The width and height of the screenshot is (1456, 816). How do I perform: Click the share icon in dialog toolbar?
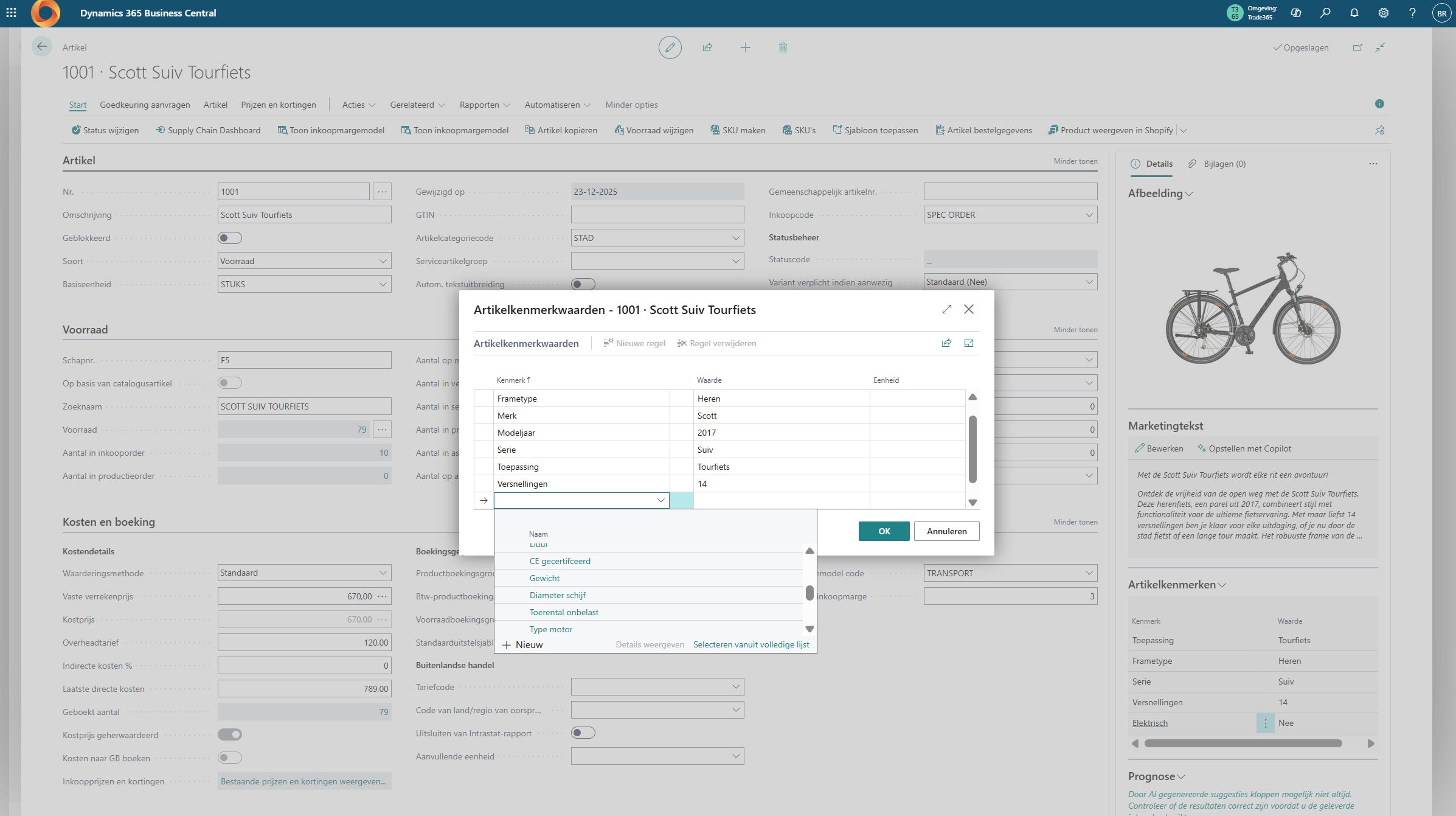click(946, 343)
